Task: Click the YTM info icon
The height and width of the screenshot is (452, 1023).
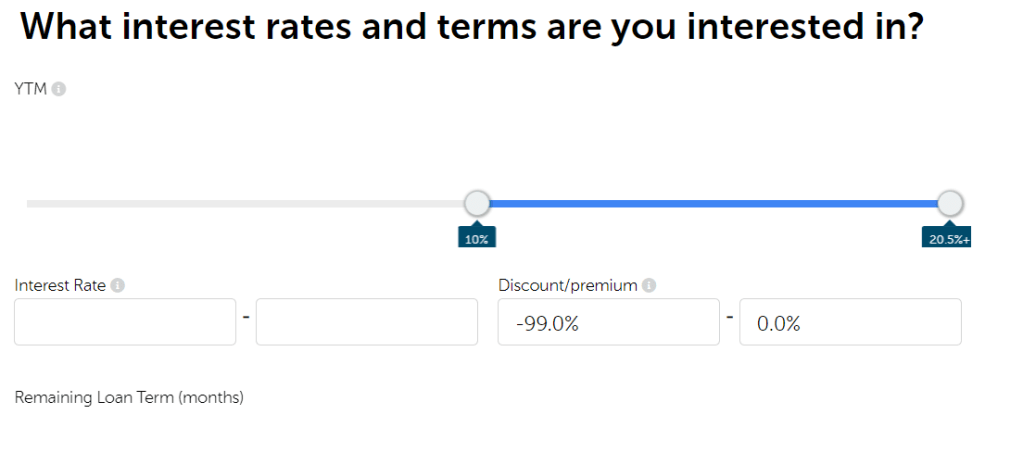Action: pyautogui.click(x=59, y=90)
